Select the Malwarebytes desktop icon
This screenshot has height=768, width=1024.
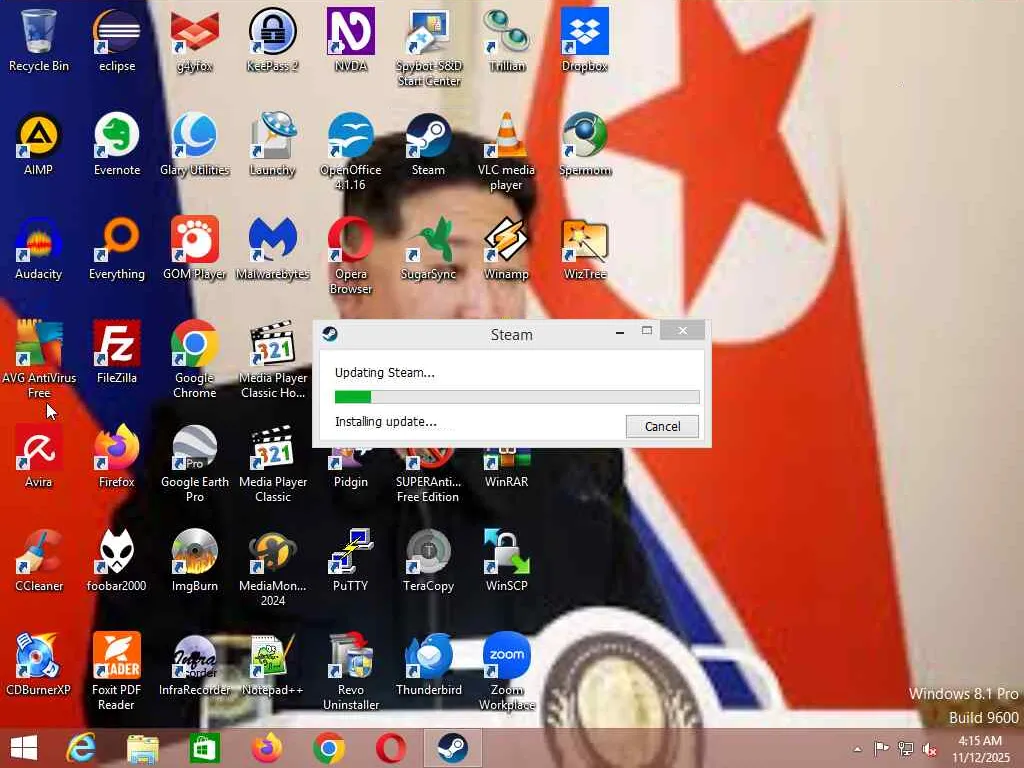(272, 249)
